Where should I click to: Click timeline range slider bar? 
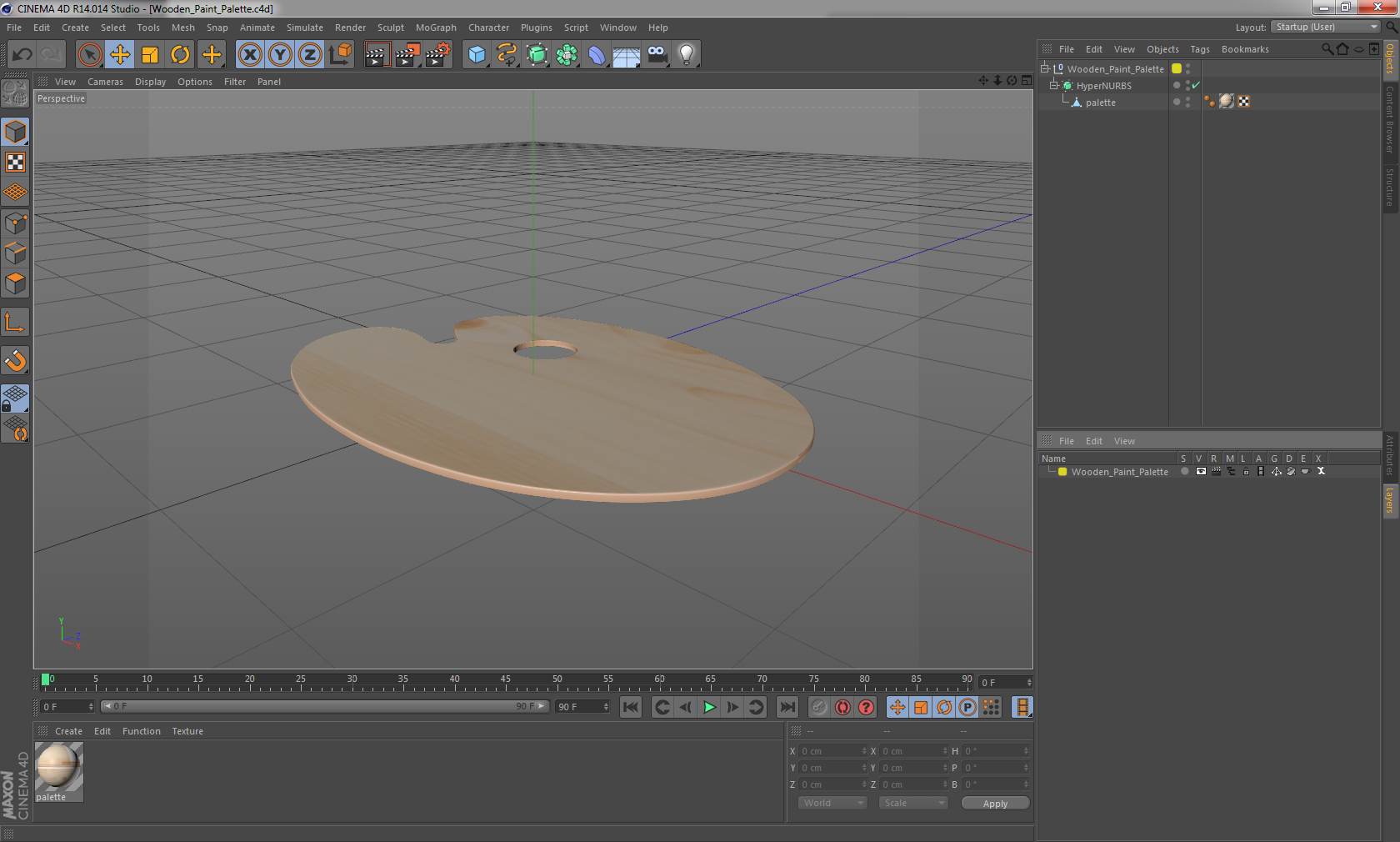(x=324, y=706)
